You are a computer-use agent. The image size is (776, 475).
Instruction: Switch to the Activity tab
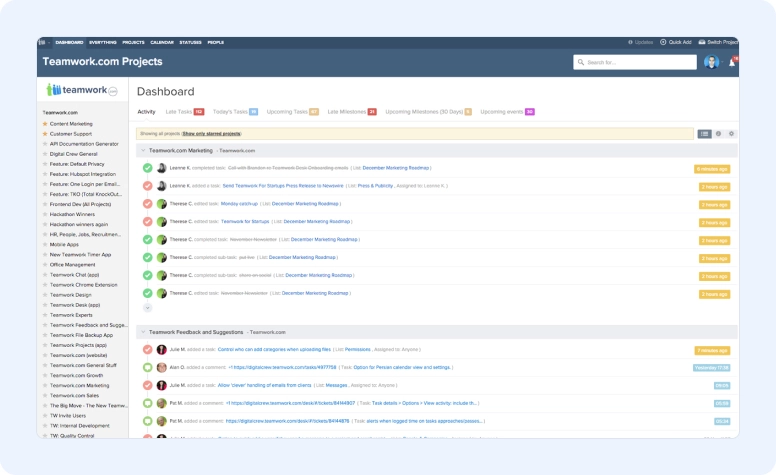pyautogui.click(x=146, y=112)
